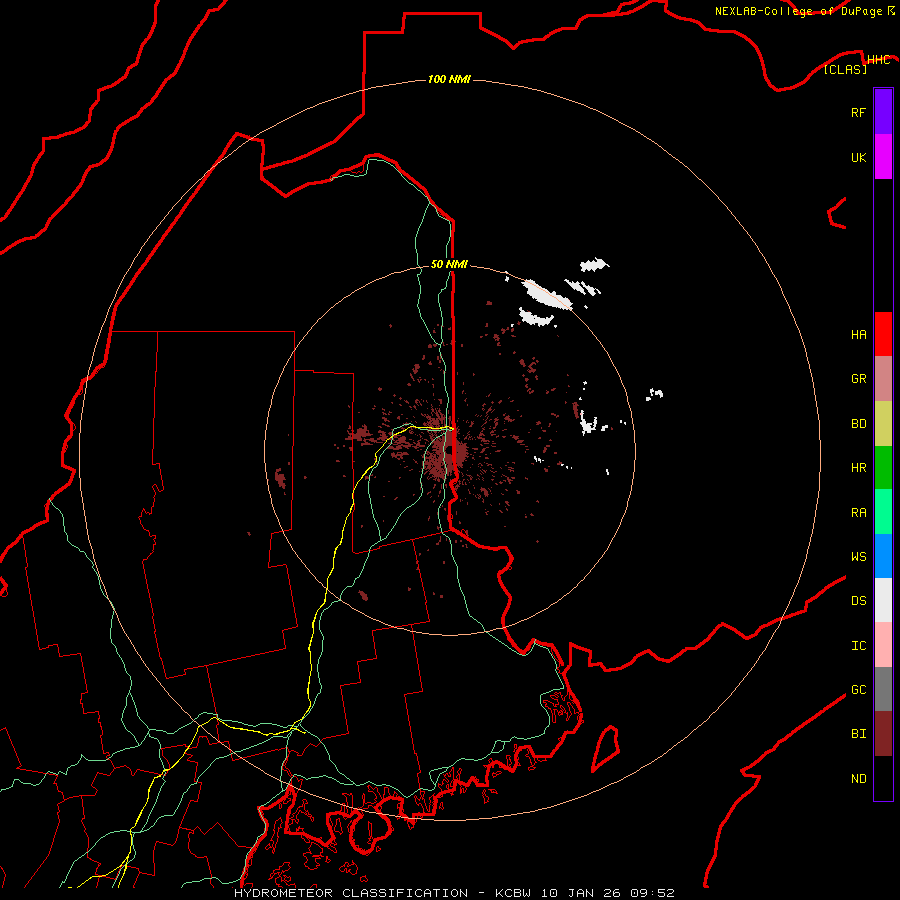Click the 'NEXLAB-College of DuPage' credit text
900x900 pixels.
coord(798,11)
